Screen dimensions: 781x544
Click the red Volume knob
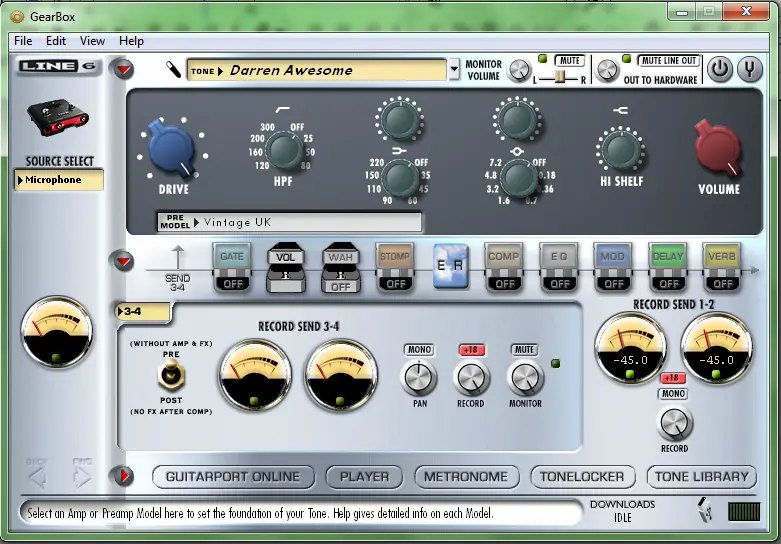point(719,148)
